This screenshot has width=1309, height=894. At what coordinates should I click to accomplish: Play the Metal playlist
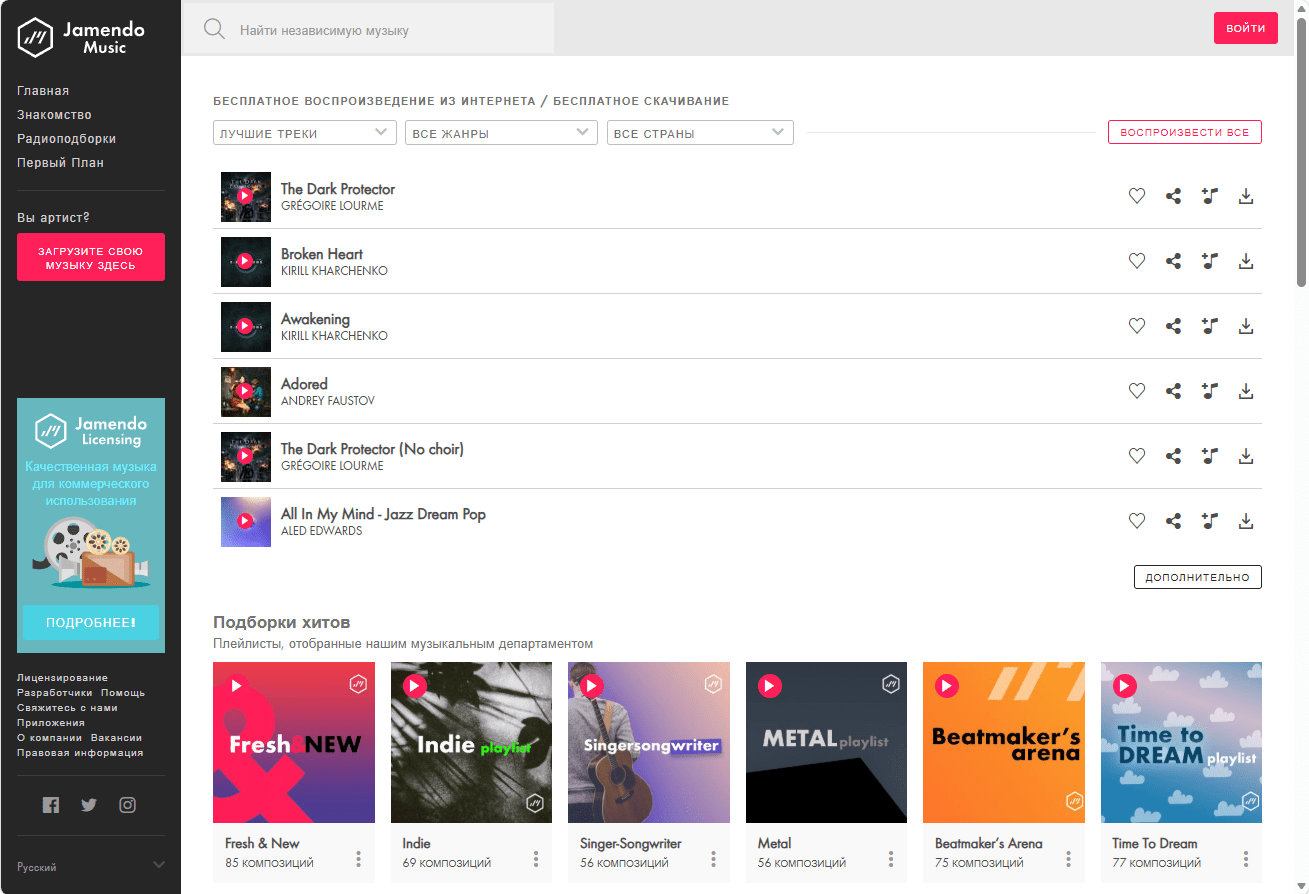click(769, 686)
